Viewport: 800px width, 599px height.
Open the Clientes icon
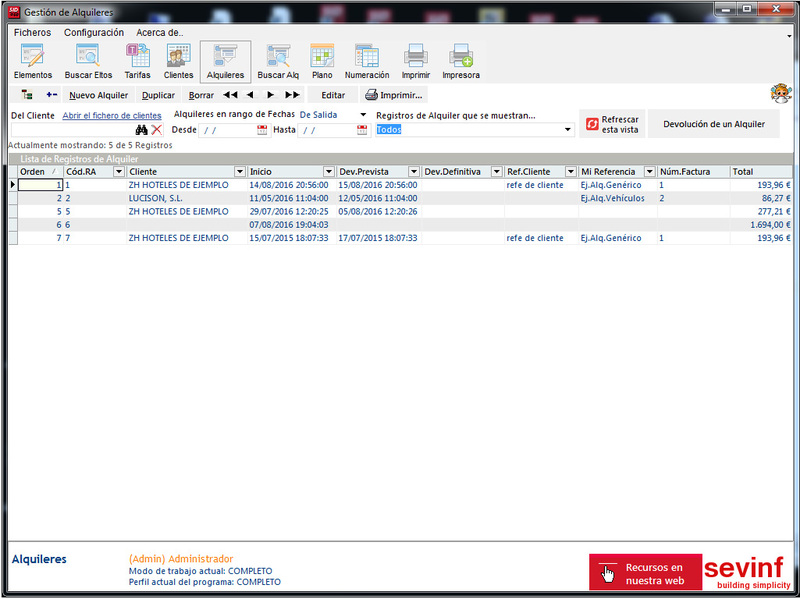[179, 62]
